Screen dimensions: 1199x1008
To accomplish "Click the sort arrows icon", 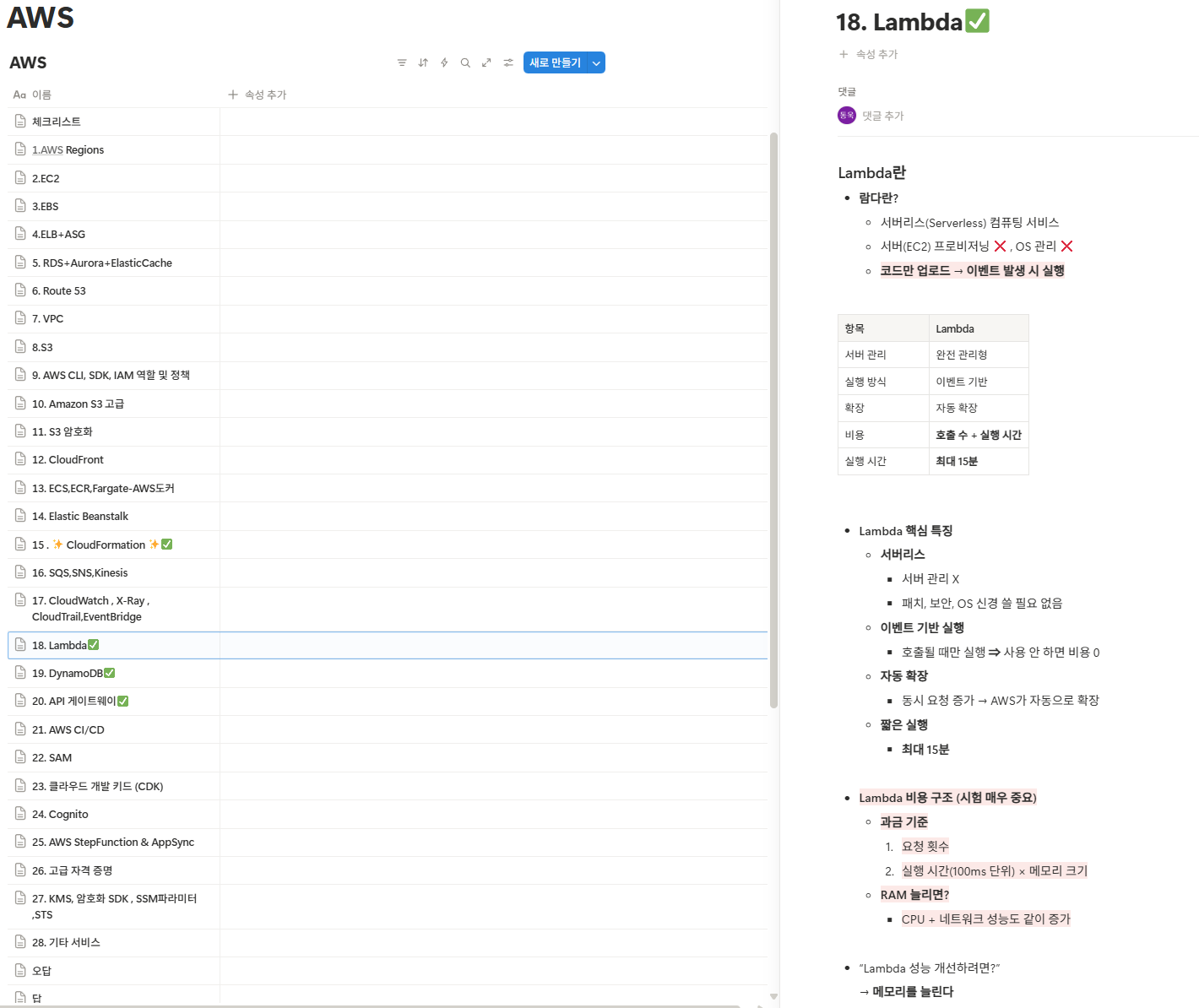I will click(x=423, y=62).
